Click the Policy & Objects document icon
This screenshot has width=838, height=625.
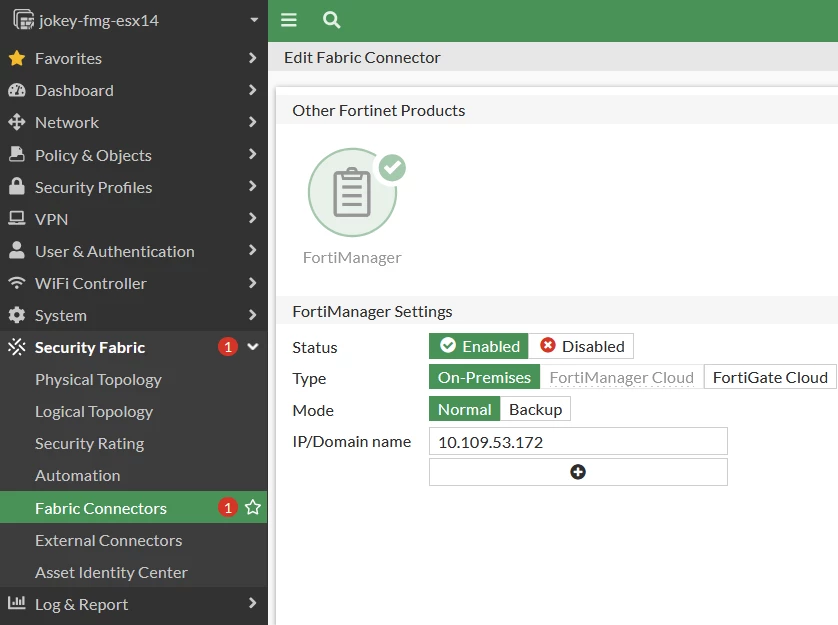17,155
